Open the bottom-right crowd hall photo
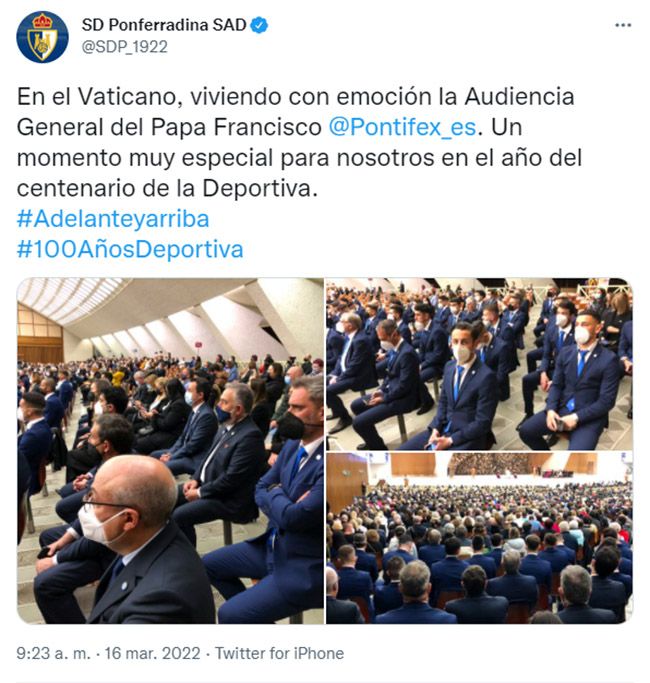Screen dimensions: 650x683 479,538
